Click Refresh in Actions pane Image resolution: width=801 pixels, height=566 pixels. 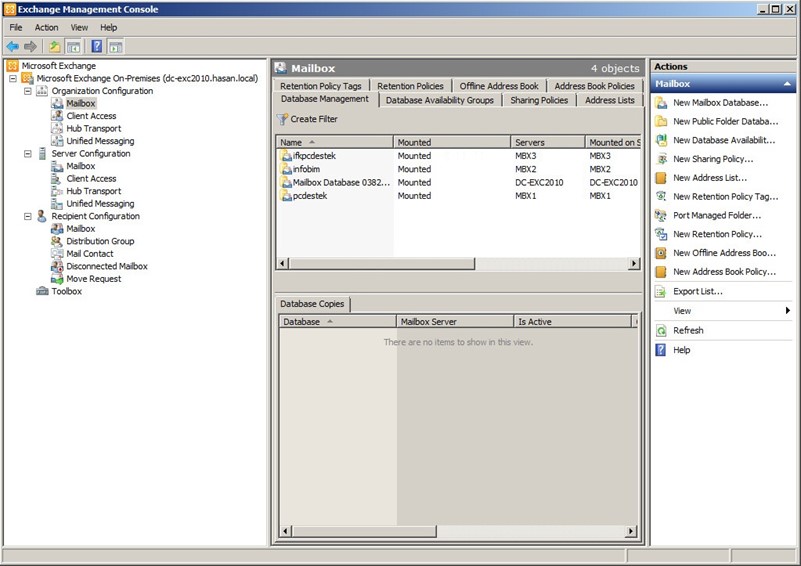tap(688, 331)
